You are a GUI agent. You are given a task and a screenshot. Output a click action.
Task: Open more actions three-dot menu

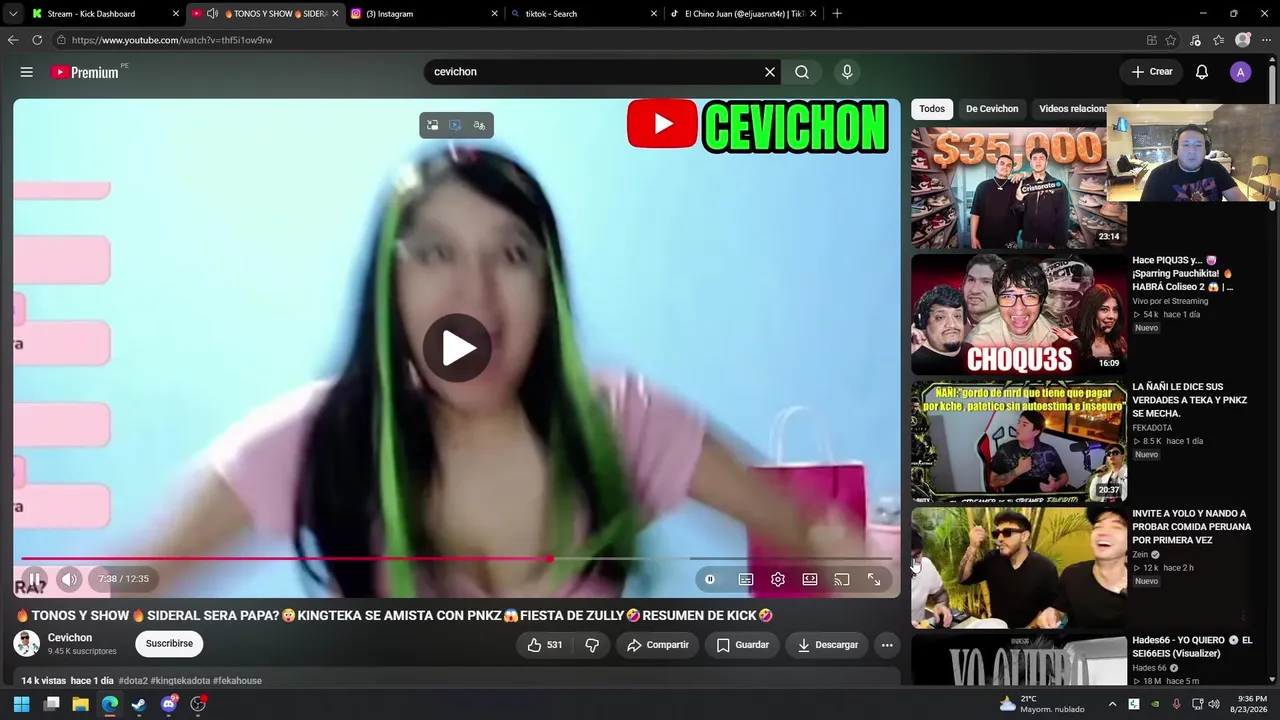pyautogui.click(x=887, y=645)
